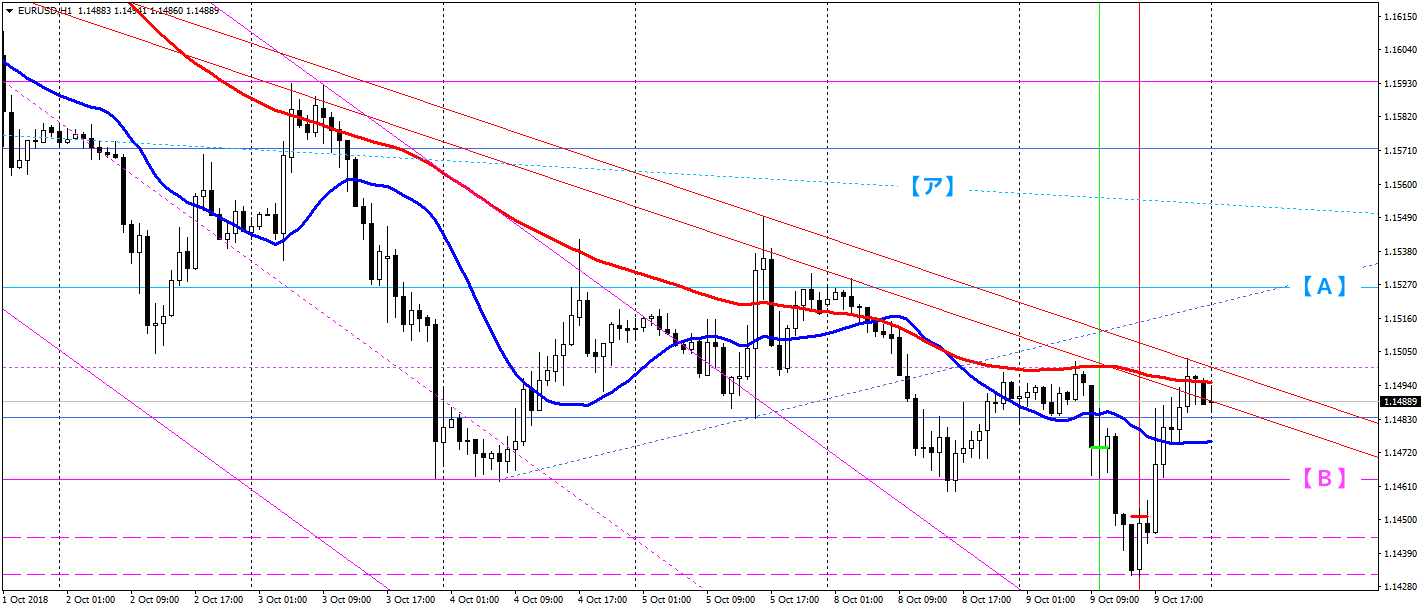Select the short red marker near 1.14500
Image resolution: width=1421 pixels, height=611 pixels.
pos(1139,516)
